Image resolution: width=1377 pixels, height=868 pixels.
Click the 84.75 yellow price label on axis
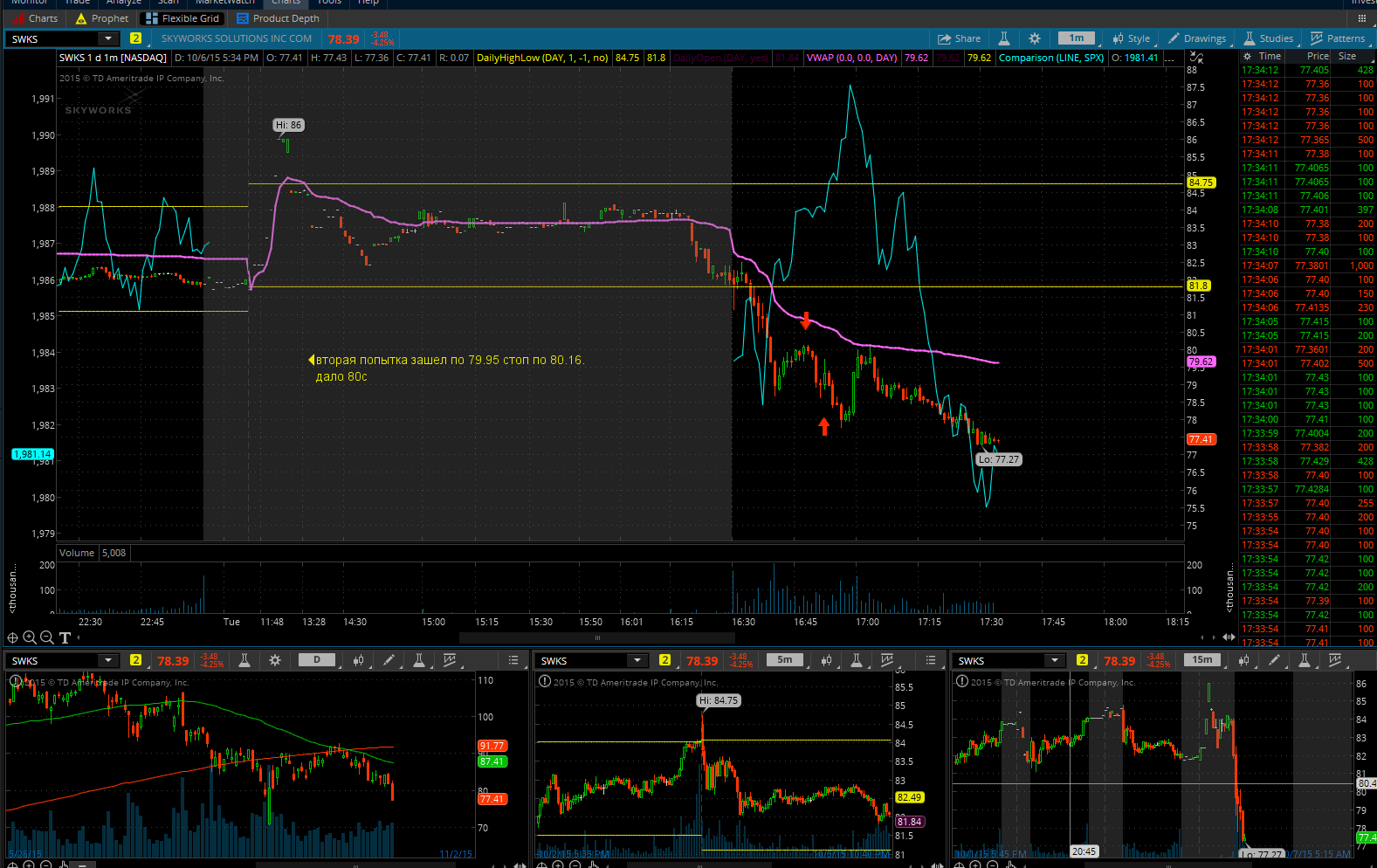click(1201, 183)
